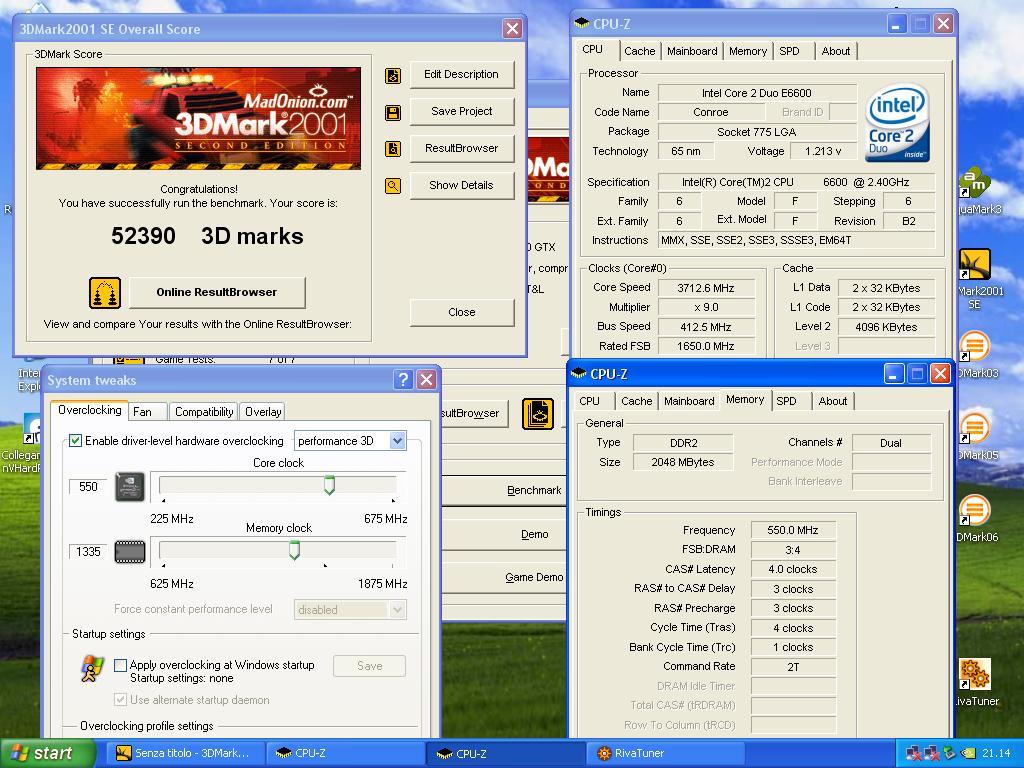1024x768 pixels.
Task: Open the 3DMark06 desktop shortcut
Action: 974,511
